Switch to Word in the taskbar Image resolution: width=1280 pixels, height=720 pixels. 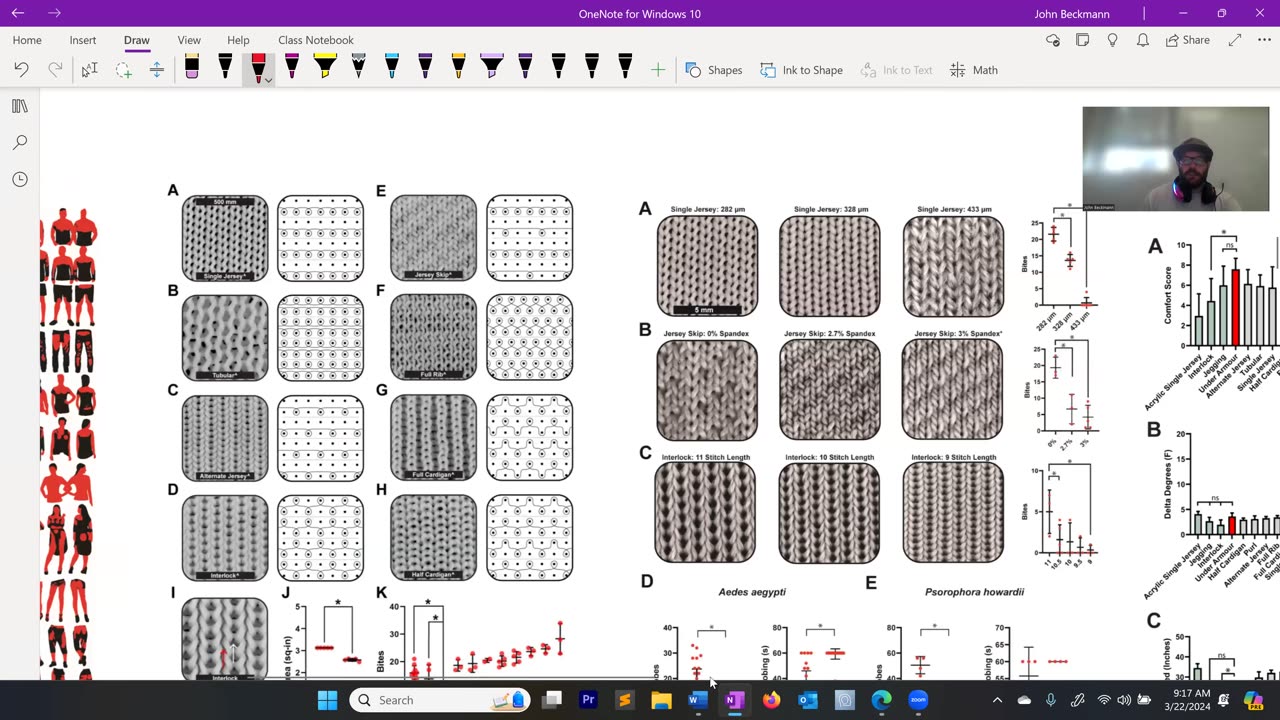tap(698, 700)
